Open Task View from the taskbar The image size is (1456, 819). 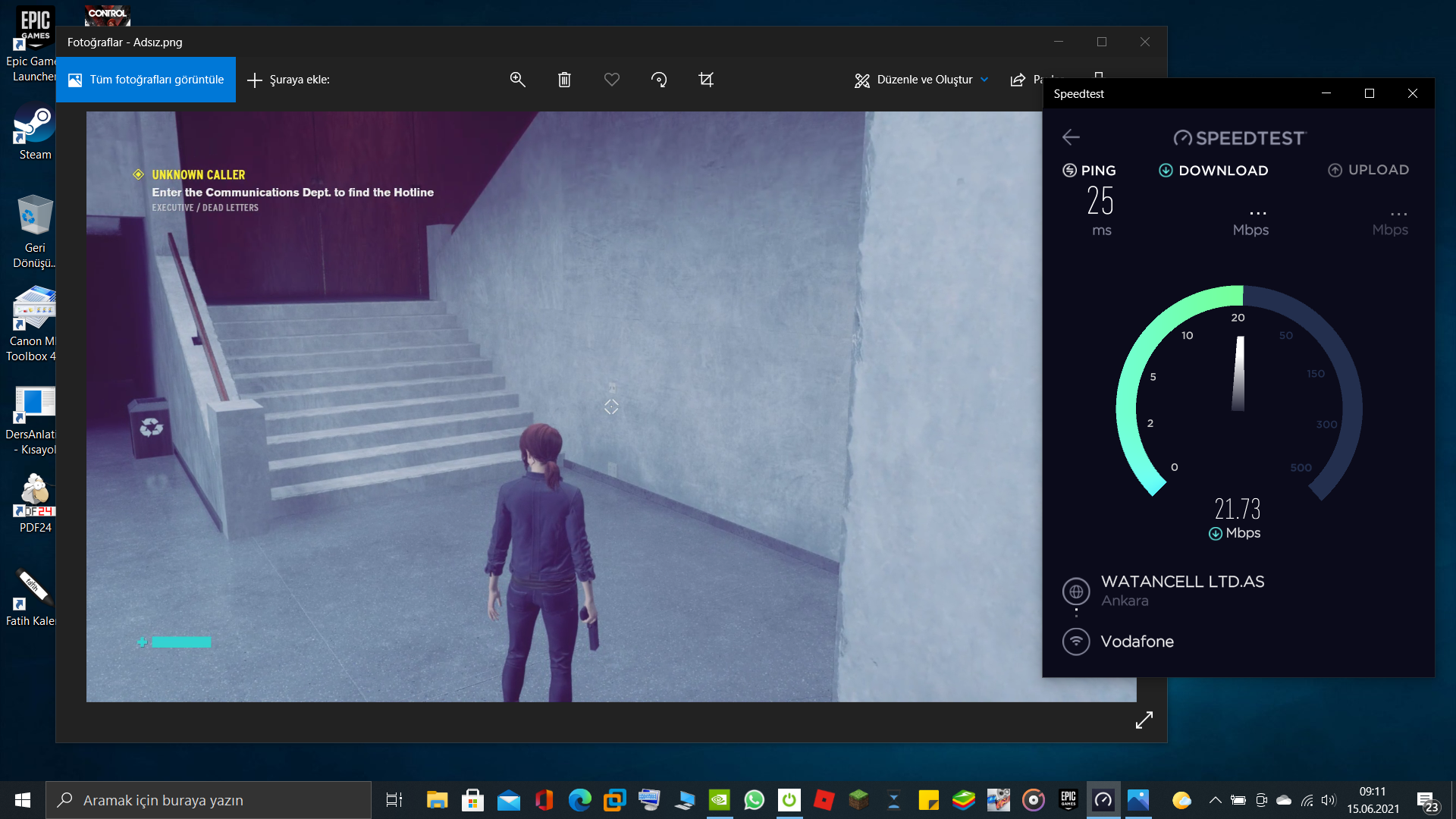(x=394, y=800)
